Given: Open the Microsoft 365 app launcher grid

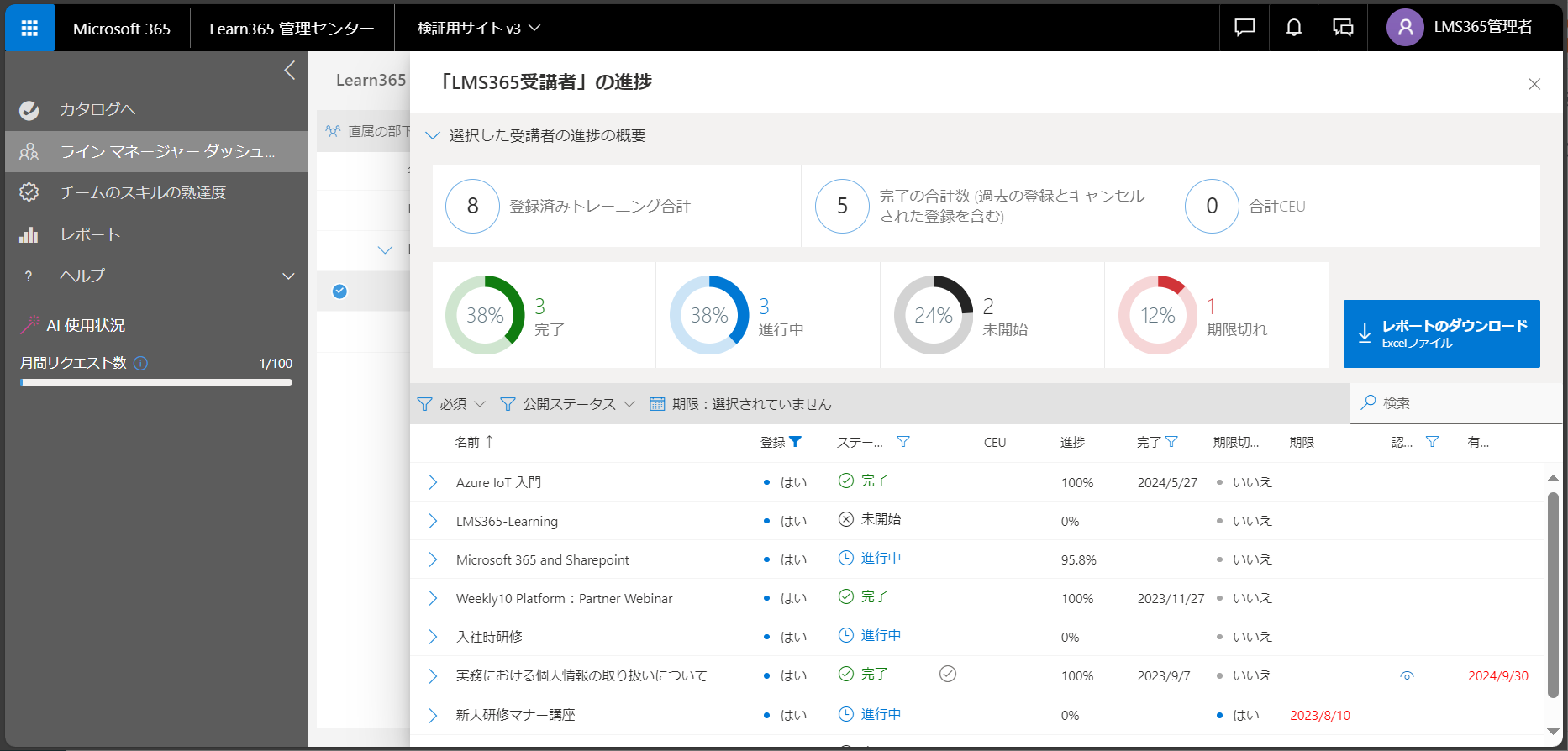Looking at the screenshot, I should [29, 28].
